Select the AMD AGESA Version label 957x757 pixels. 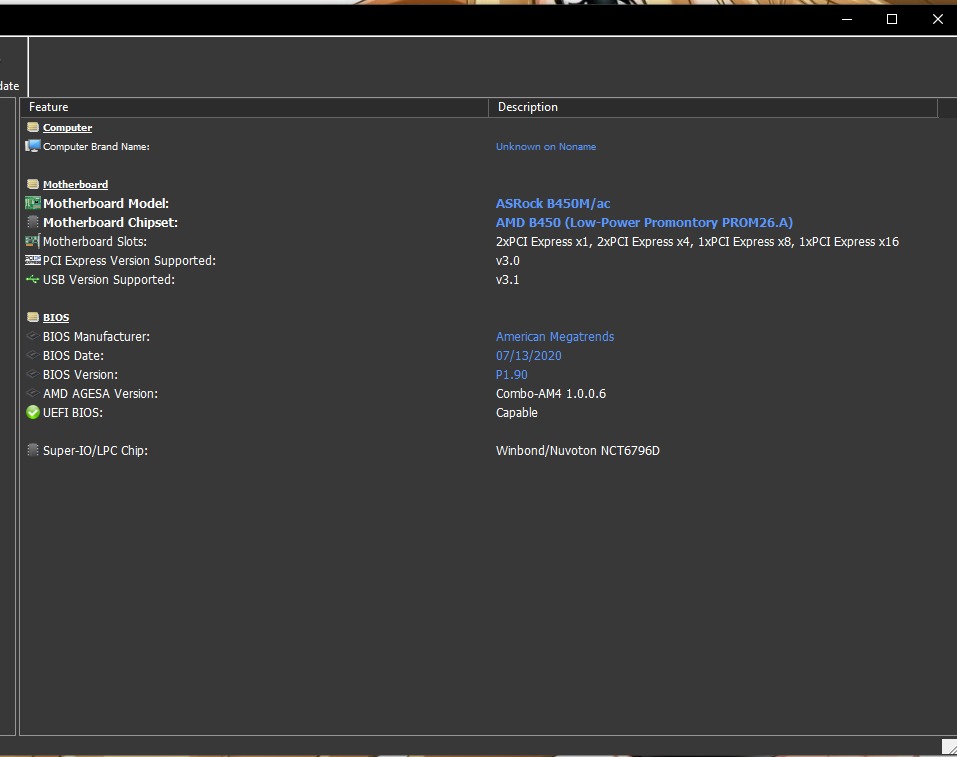[x=100, y=394]
